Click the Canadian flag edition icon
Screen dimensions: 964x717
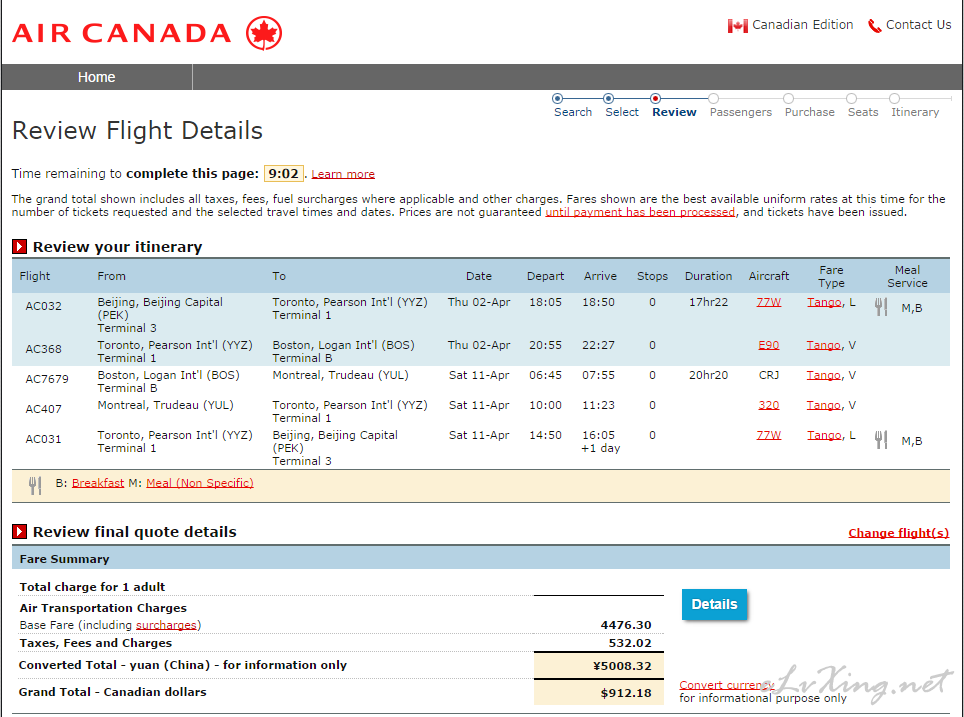coord(737,26)
